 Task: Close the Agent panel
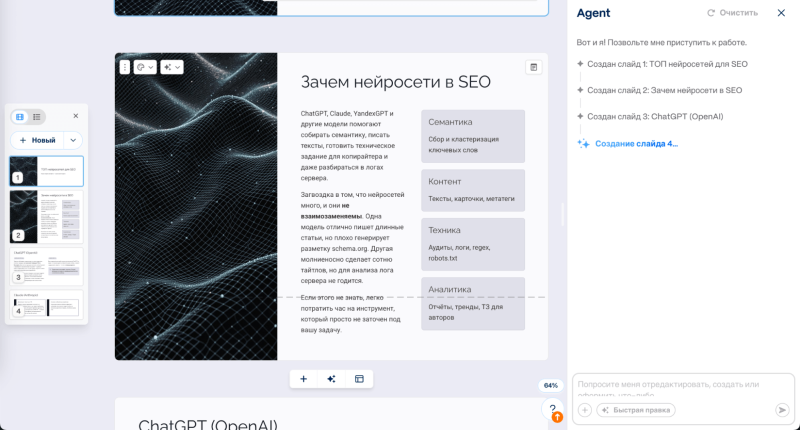(x=781, y=13)
